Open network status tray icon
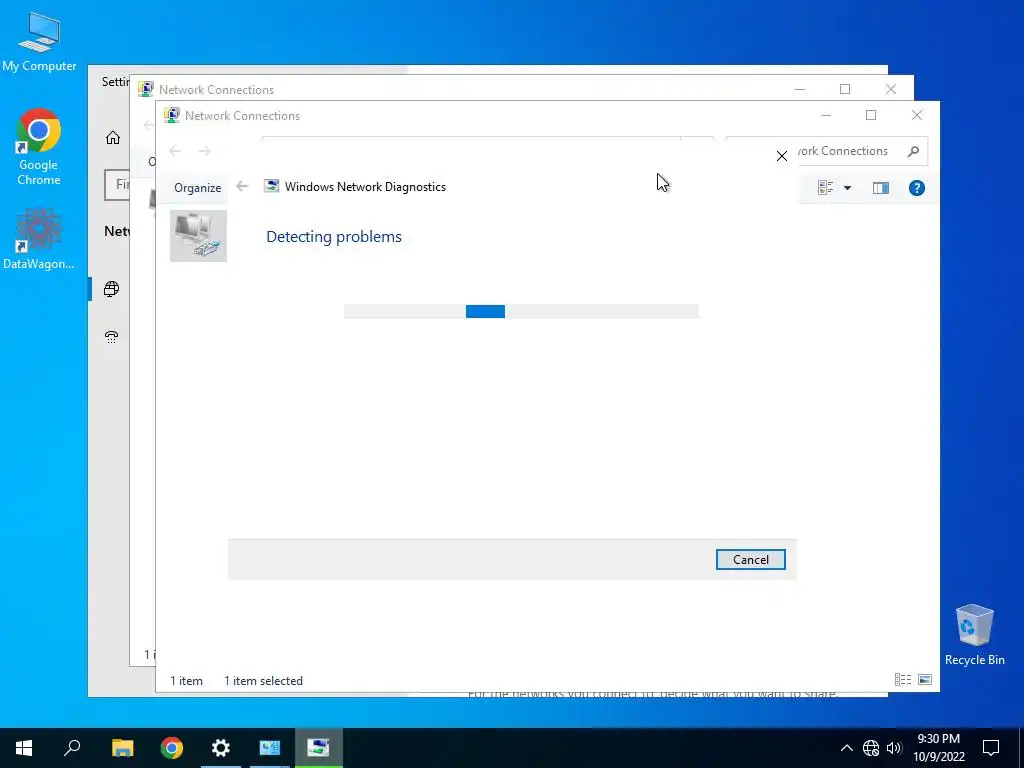 tap(871, 748)
